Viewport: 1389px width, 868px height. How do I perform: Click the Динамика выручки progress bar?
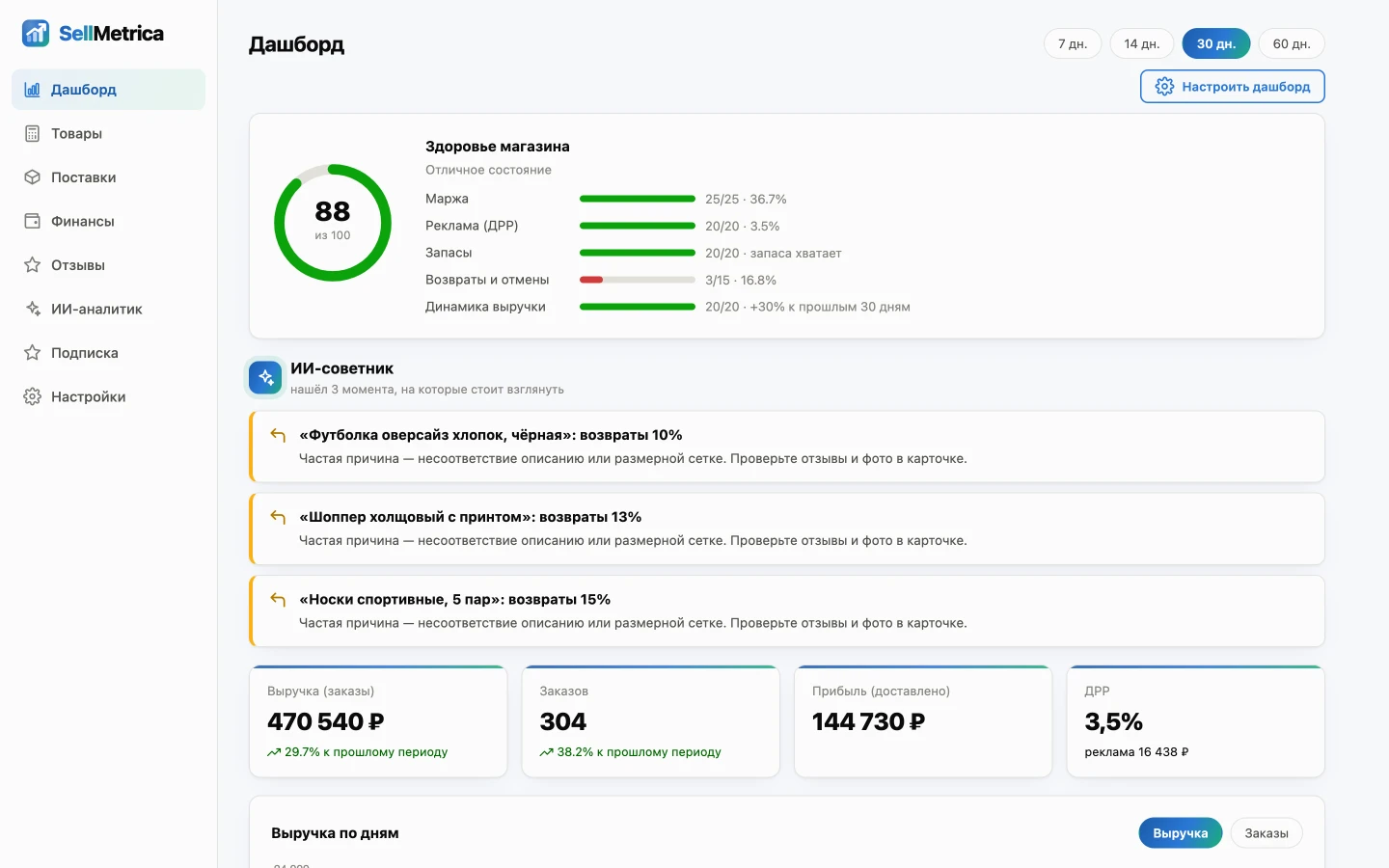(x=638, y=307)
